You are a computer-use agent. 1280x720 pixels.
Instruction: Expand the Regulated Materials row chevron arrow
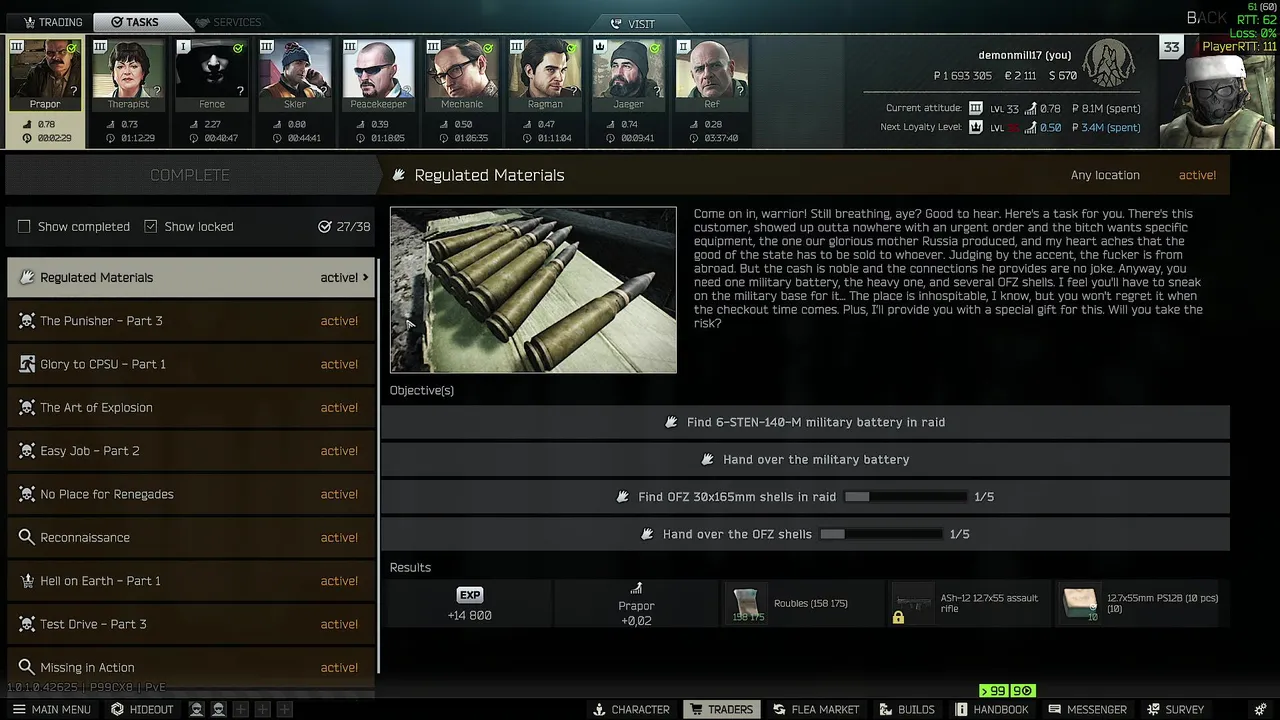[x=365, y=278]
